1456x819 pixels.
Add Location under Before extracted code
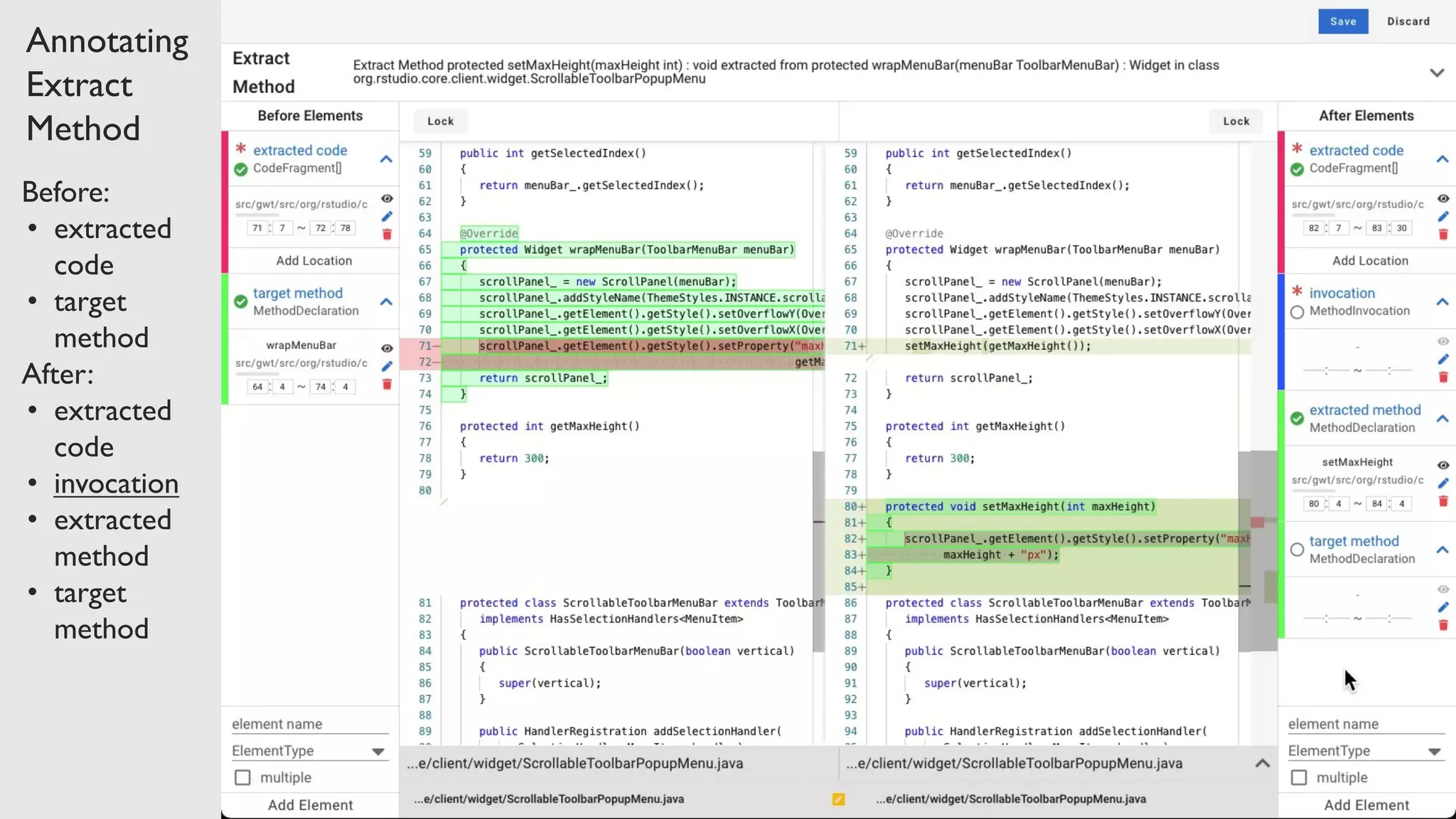tap(314, 261)
